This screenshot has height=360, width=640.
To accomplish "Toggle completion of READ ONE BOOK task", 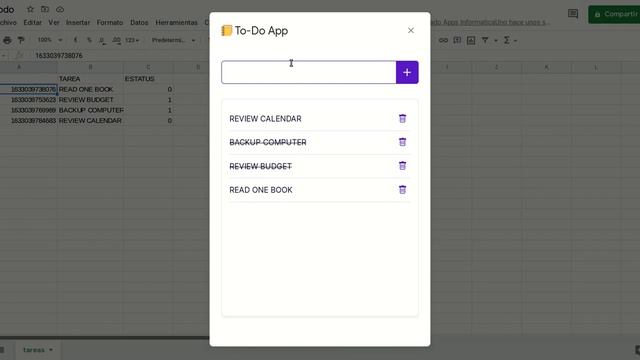I will (x=261, y=190).
